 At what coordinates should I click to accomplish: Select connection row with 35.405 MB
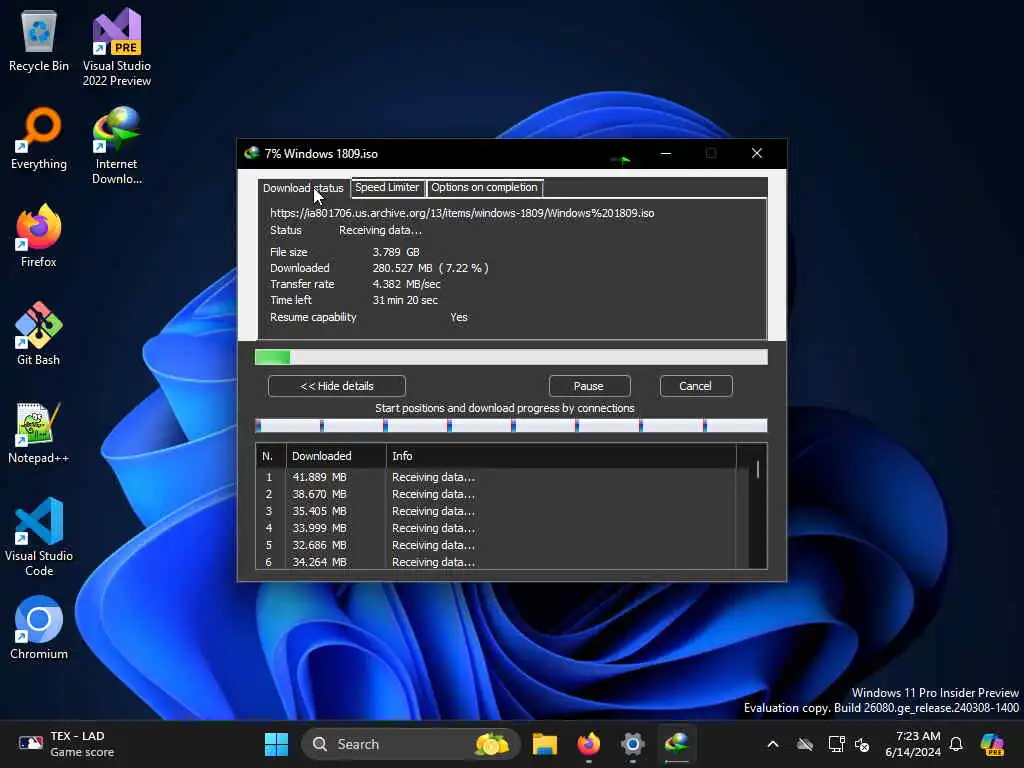coord(496,511)
